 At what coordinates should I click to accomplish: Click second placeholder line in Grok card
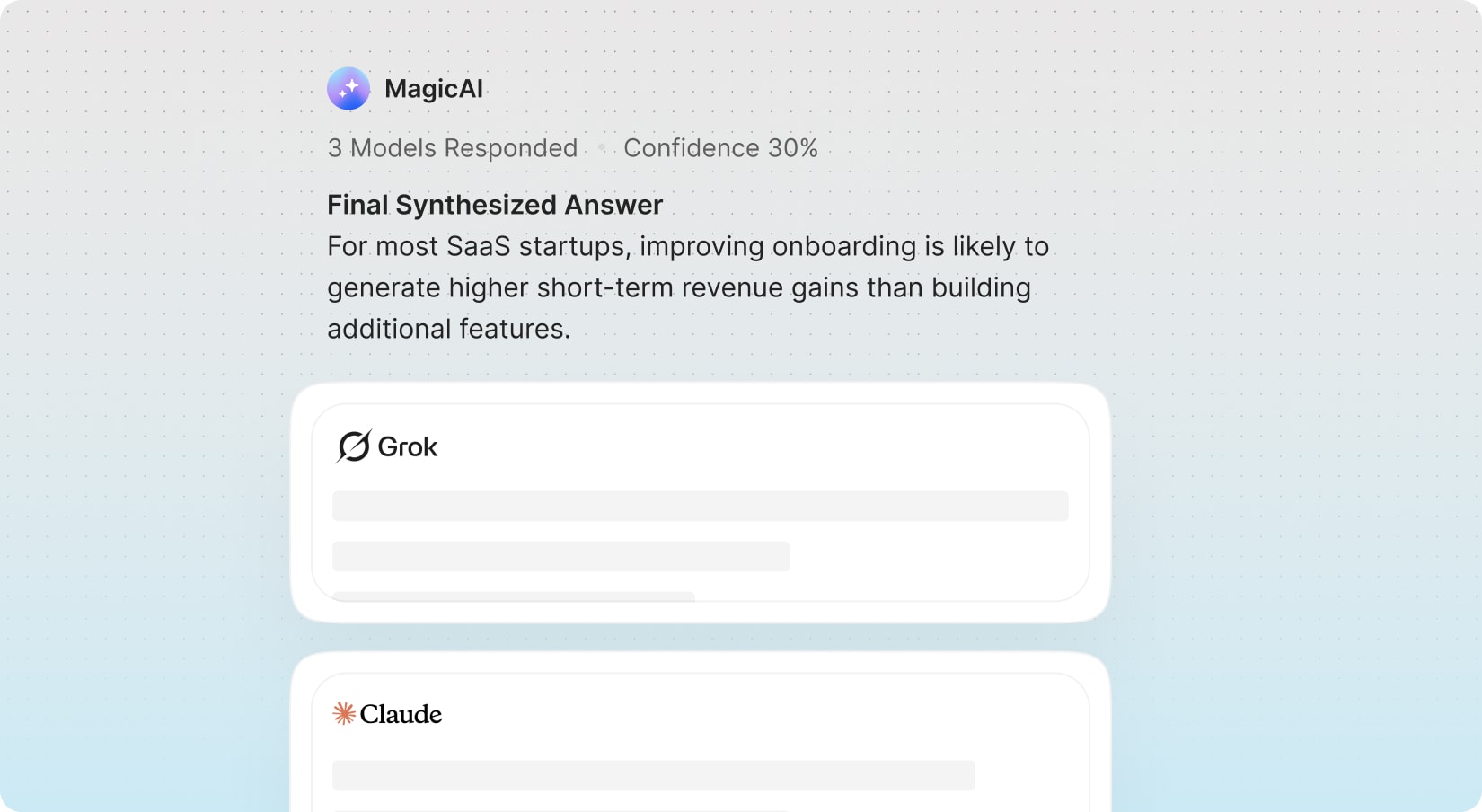(560, 556)
